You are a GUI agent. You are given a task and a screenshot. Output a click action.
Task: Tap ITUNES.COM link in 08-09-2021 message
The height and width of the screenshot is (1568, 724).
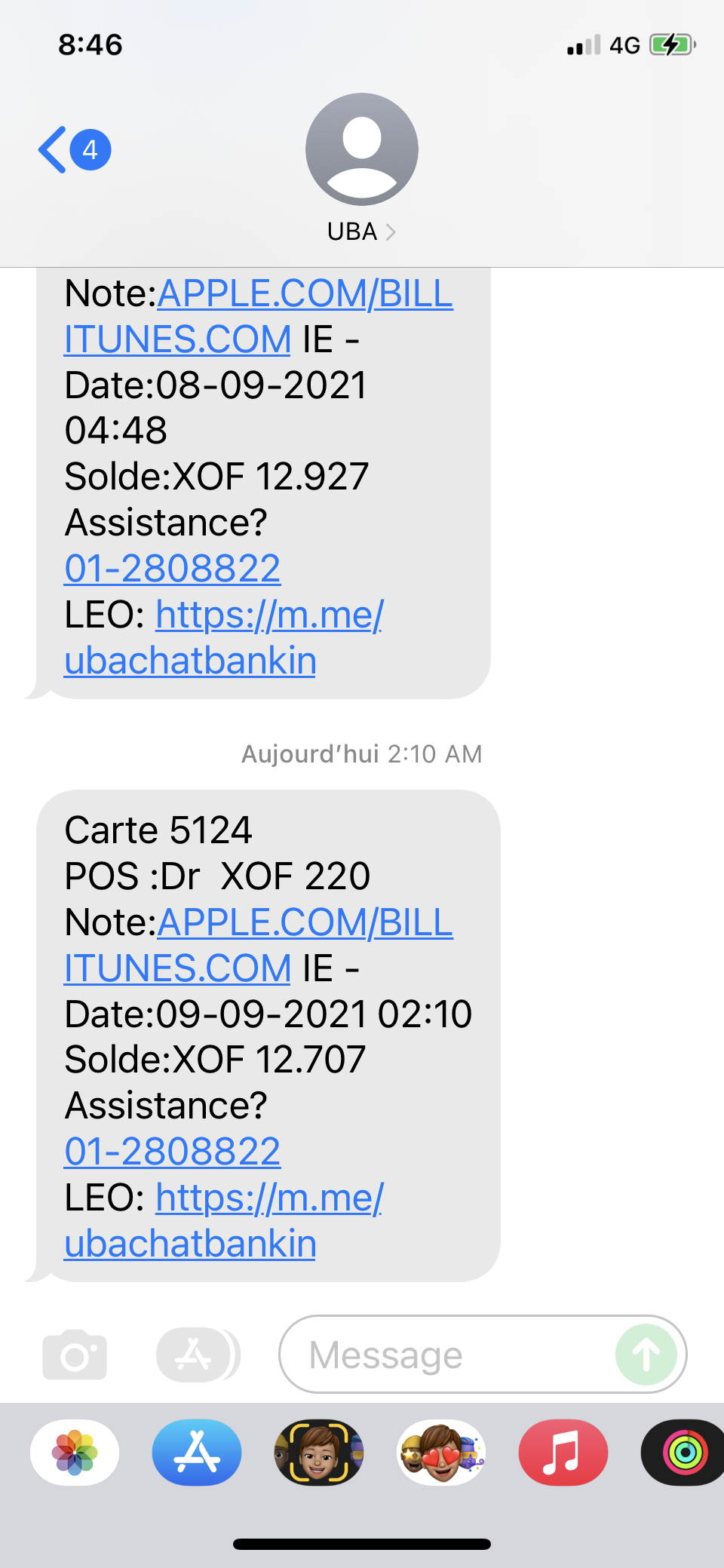pyautogui.click(x=178, y=339)
